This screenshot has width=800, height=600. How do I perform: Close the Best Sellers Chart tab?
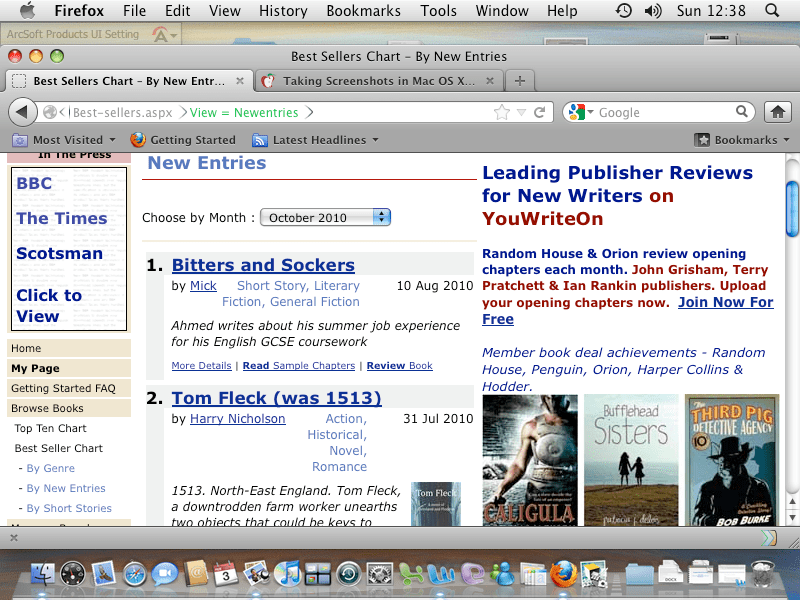click(x=239, y=81)
